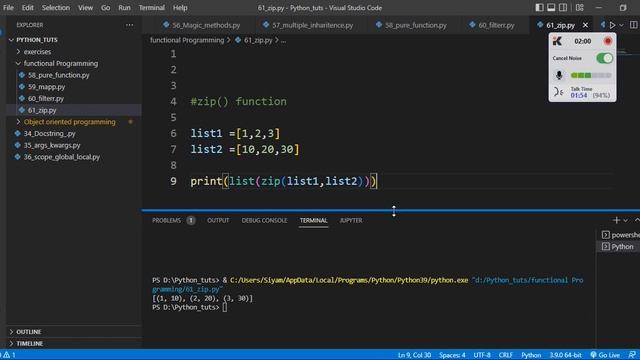Open DEBUG CONSOLE panel tab
The height and width of the screenshot is (360, 640).
pyautogui.click(x=264, y=220)
